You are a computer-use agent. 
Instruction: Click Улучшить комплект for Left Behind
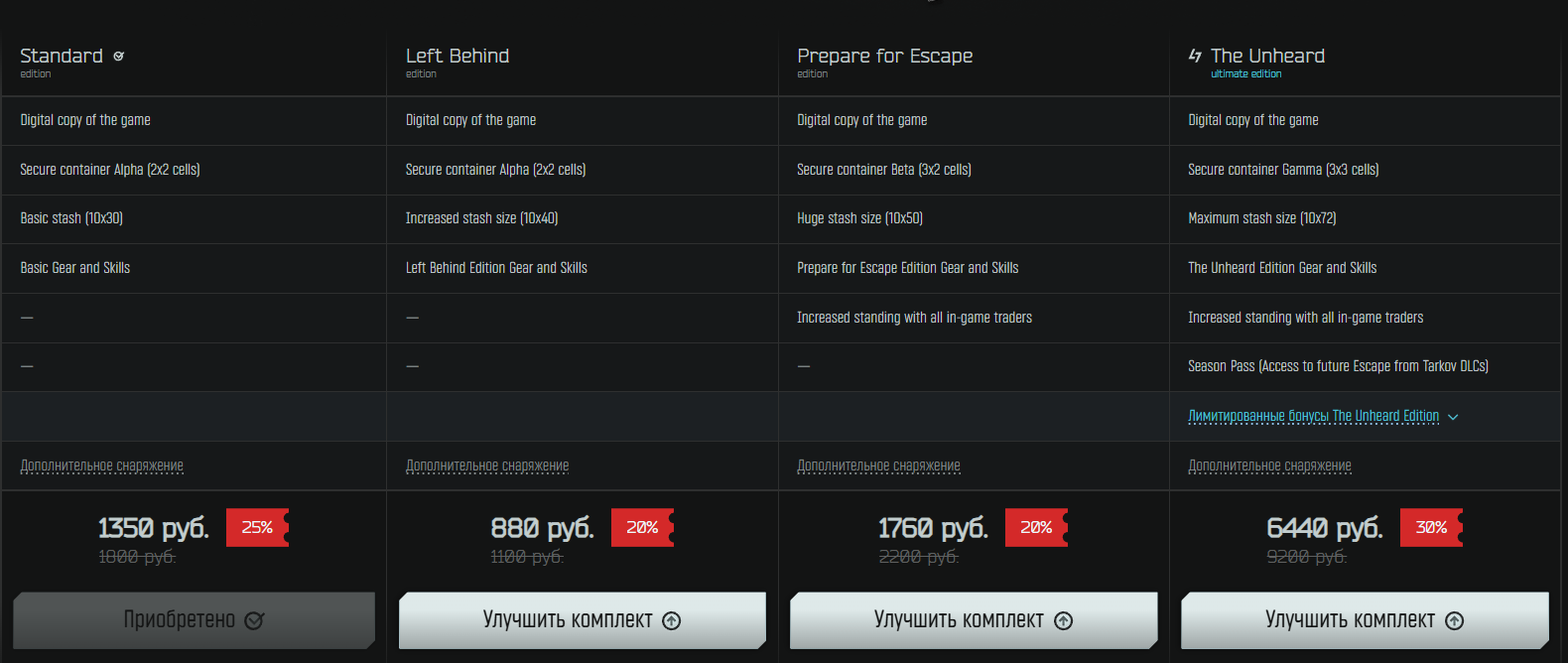583,620
